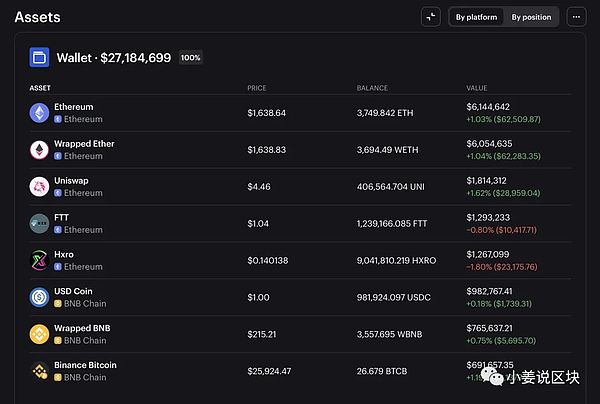The height and width of the screenshot is (404, 600).
Task: Click the Binance Bitcoin icon
Action: tap(39, 371)
